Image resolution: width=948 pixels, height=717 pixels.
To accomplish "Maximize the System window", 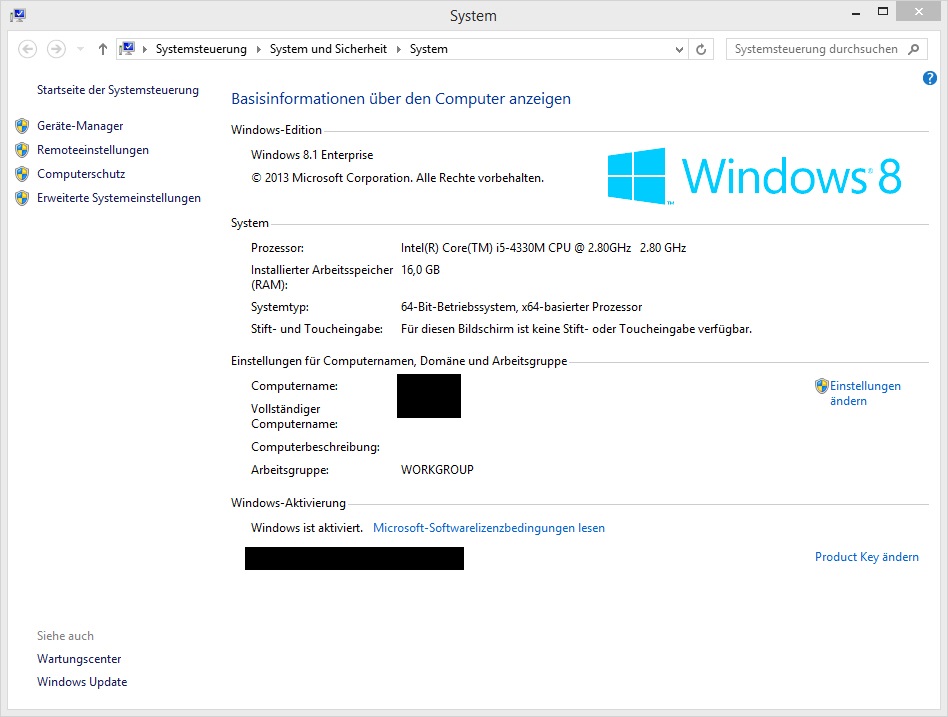I will (883, 12).
